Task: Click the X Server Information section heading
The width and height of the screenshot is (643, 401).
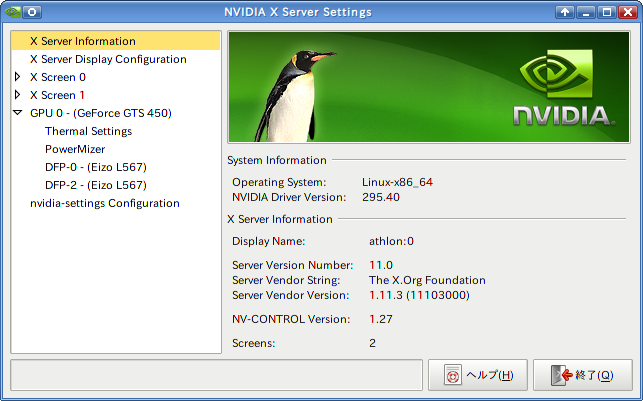Action: [280, 219]
